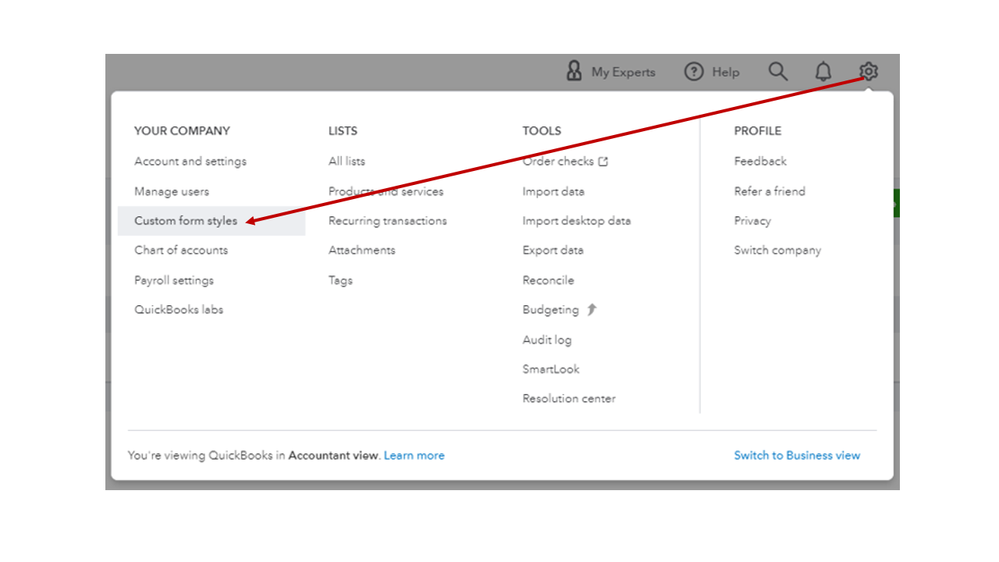Click Switch to Business view
The height and width of the screenshot is (562, 999).
coord(797,455)
